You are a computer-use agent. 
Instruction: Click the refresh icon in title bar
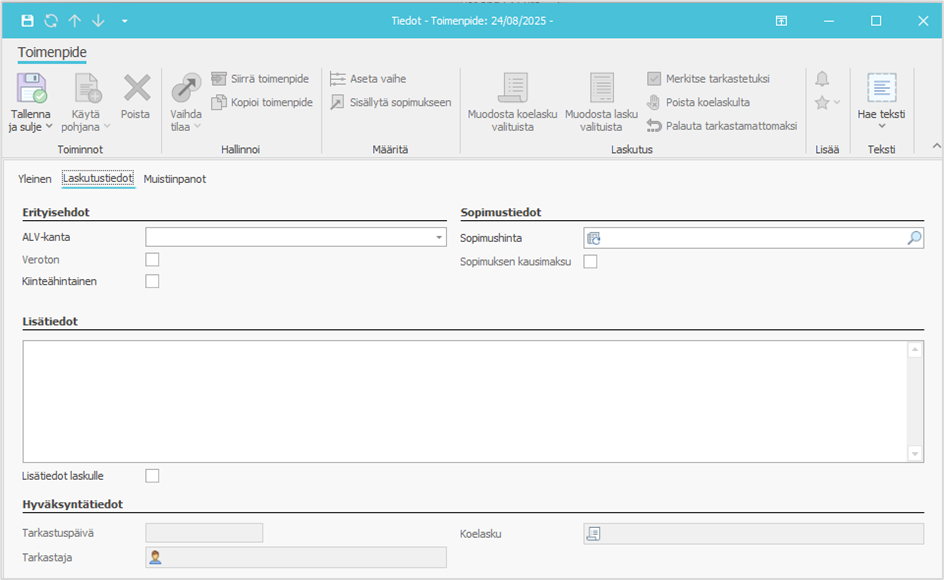click(x=50, y=21)
